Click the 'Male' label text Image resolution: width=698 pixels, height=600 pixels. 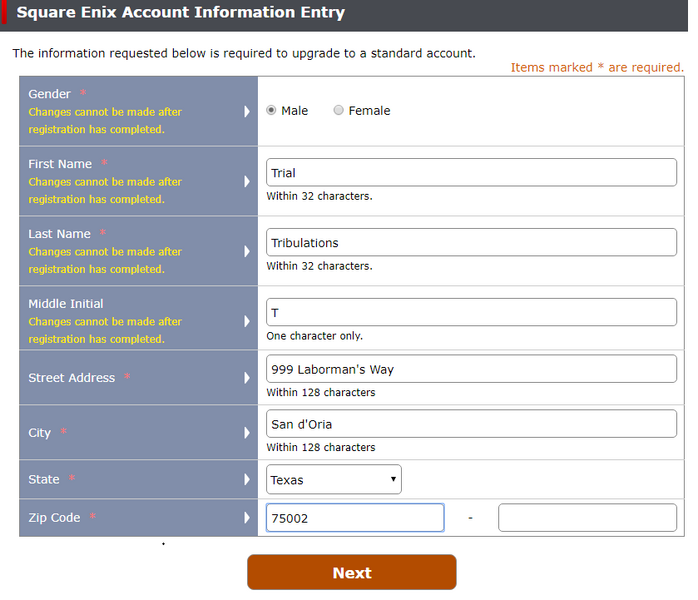[x=294, y=110]
